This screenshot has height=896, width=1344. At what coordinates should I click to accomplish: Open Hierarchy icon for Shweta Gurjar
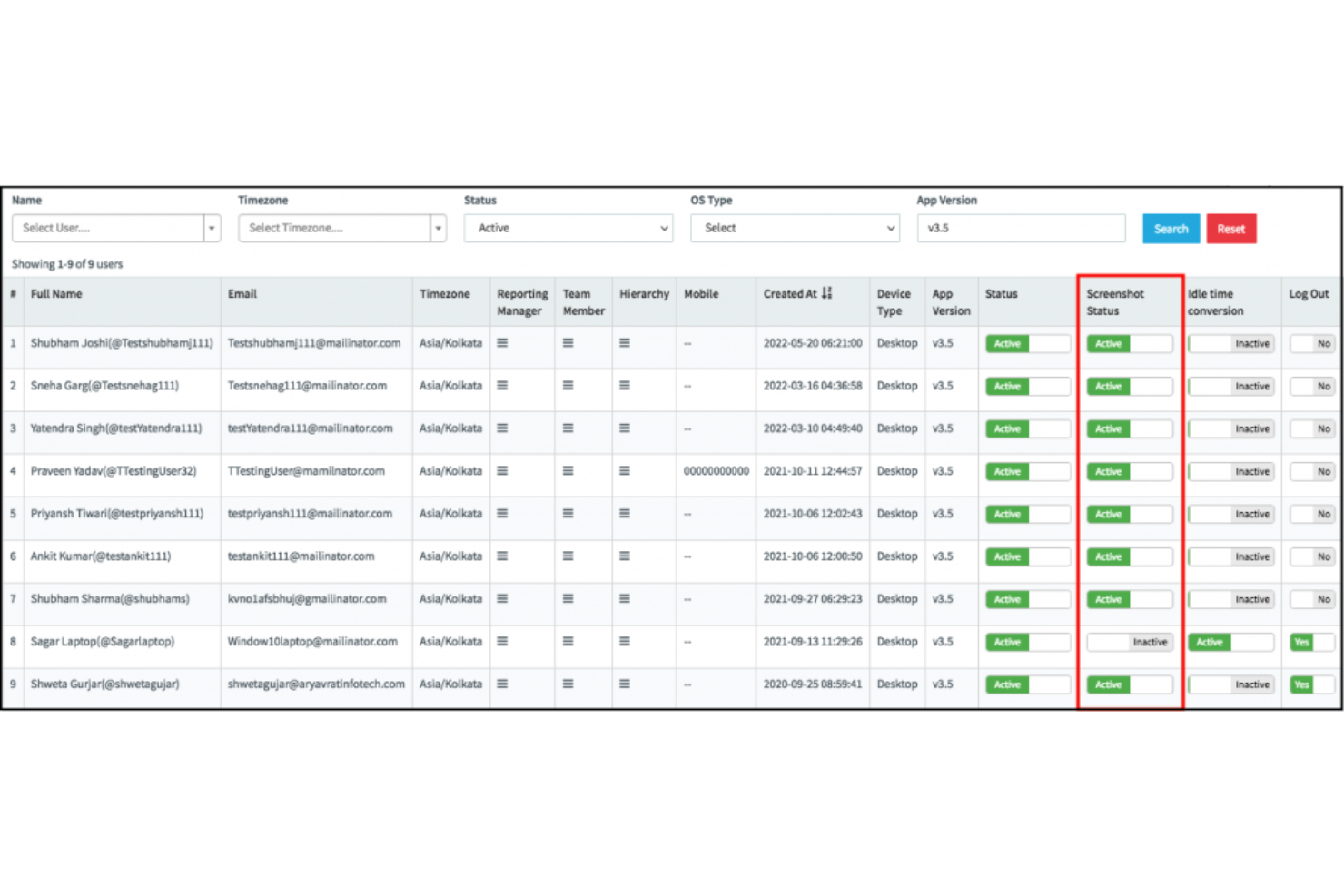[625, 684]
